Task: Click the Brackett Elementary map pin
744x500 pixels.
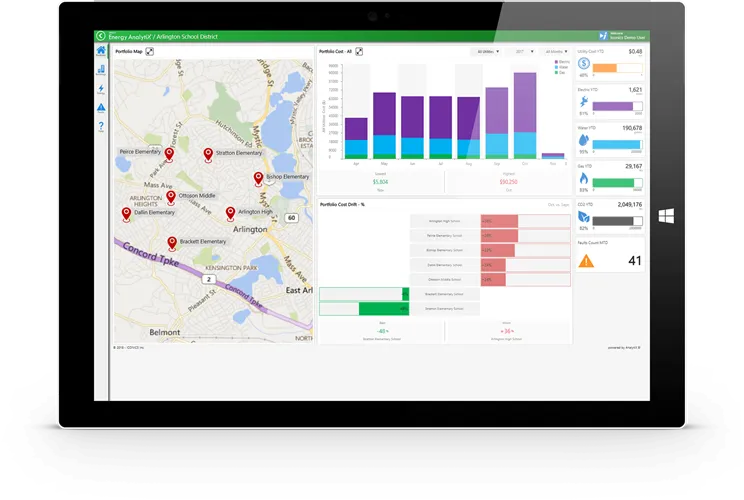Action: click(x=172, y=244)
